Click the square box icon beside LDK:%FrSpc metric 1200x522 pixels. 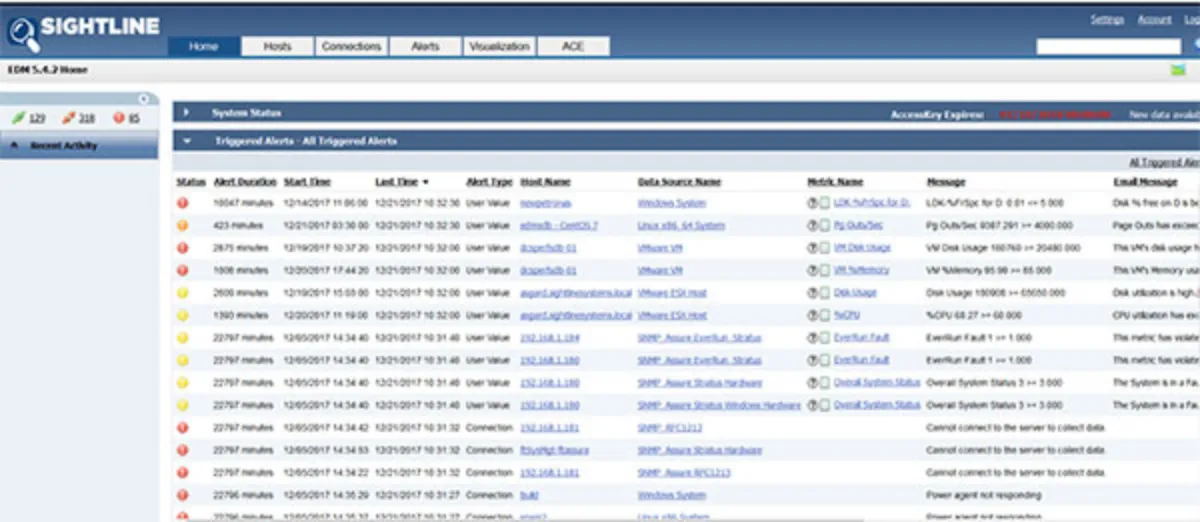(824, 202)
